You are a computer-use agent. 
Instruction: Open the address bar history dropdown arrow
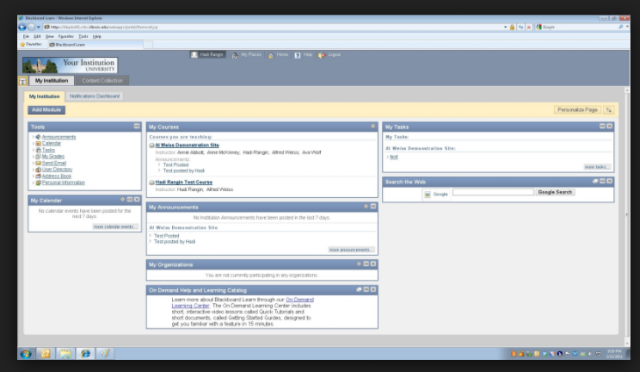pyautogui.click(x=505, y=27)
